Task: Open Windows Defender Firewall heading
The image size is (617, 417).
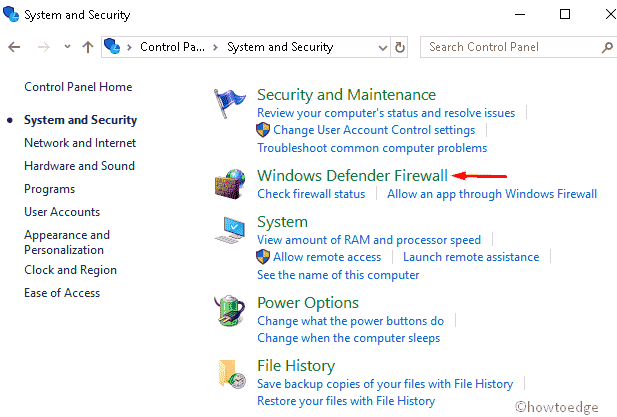Action: point(353,175)
